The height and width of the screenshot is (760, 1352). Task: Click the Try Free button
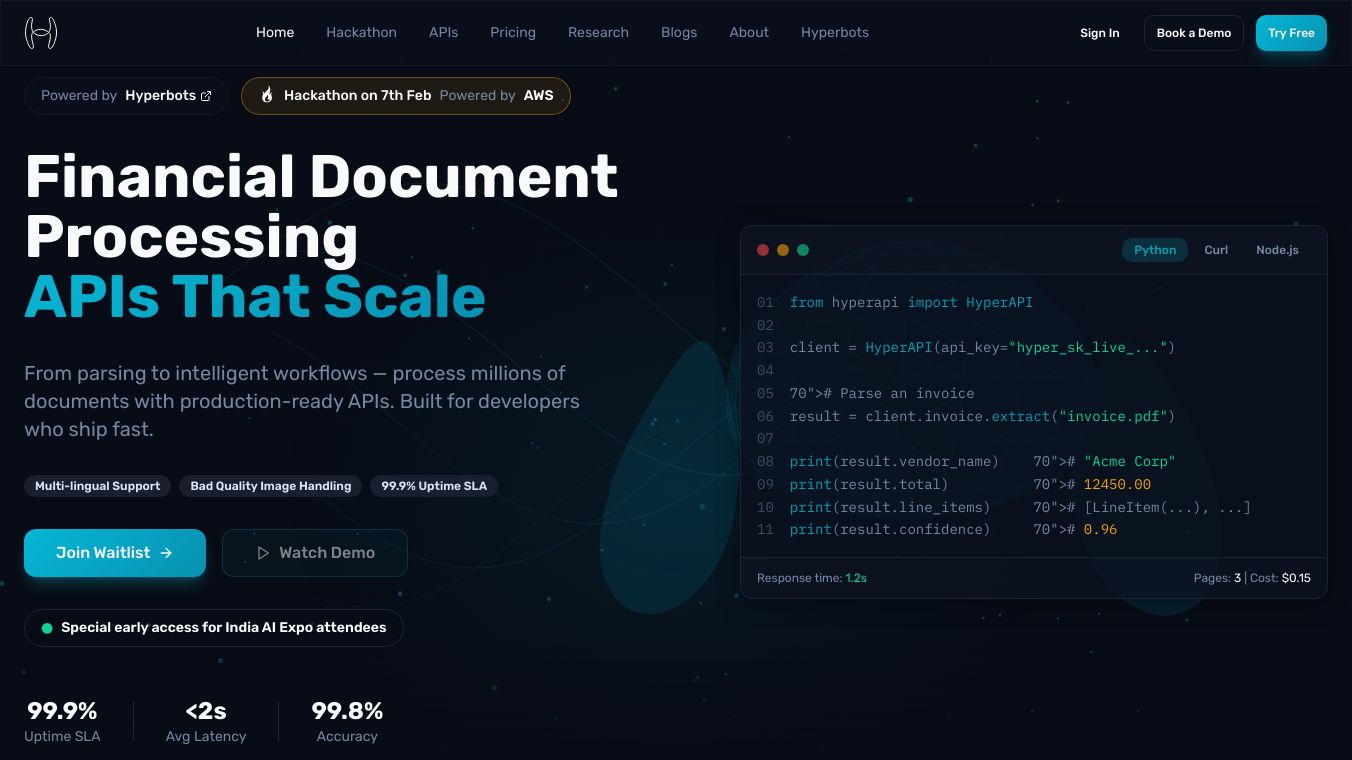click(1291, 32)
